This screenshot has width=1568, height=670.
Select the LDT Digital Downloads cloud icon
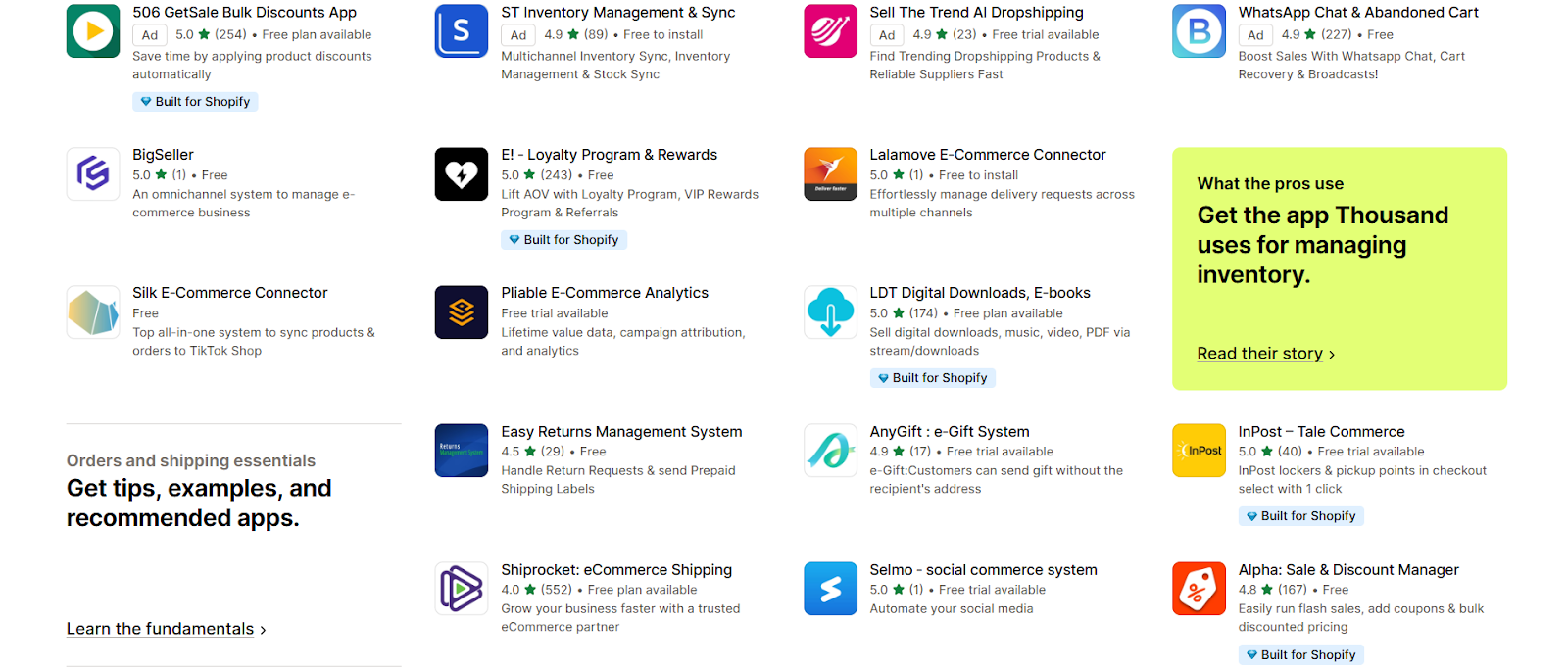[x=830, y=312]
